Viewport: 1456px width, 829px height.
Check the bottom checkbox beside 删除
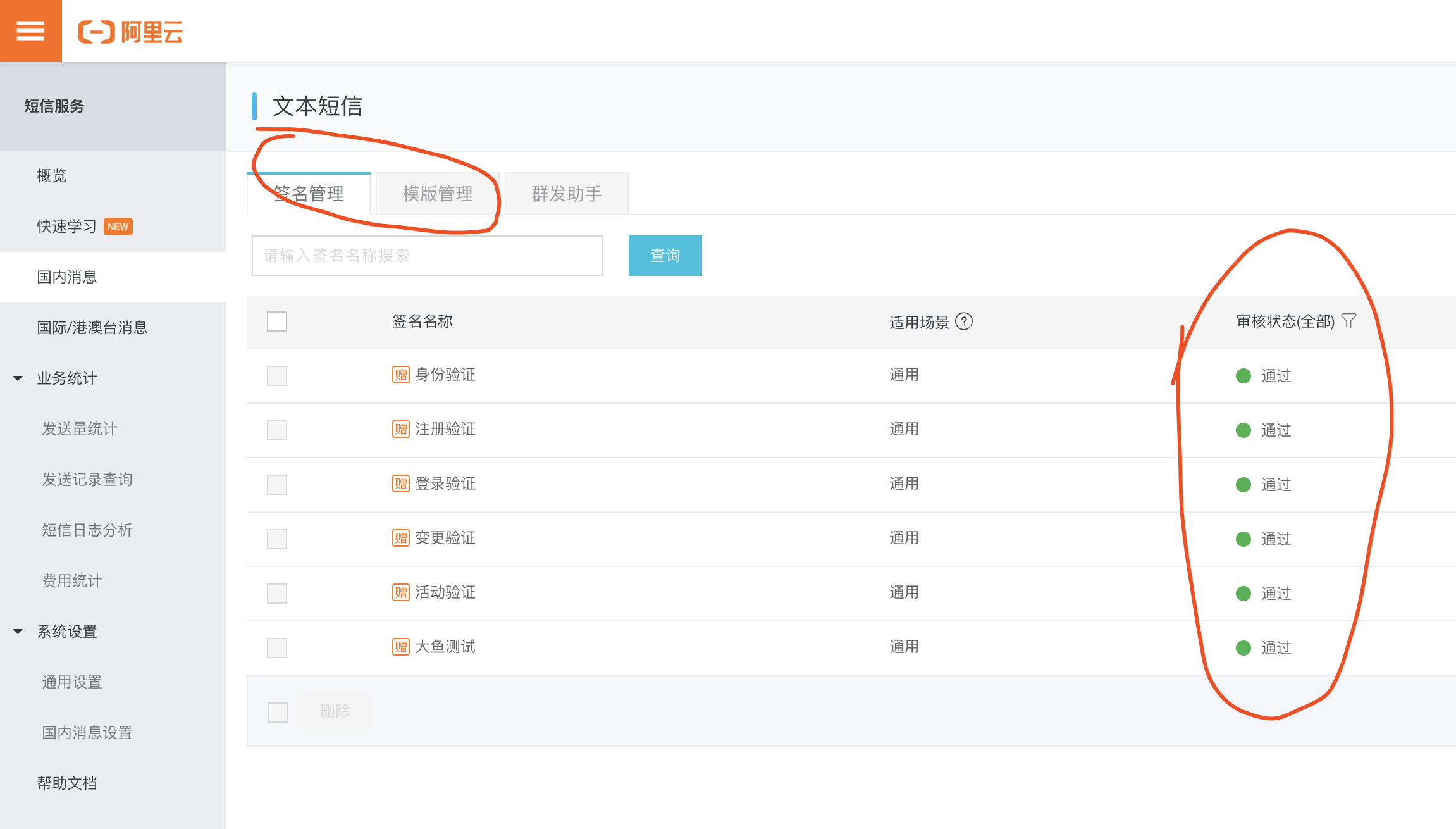click(278, 712)
